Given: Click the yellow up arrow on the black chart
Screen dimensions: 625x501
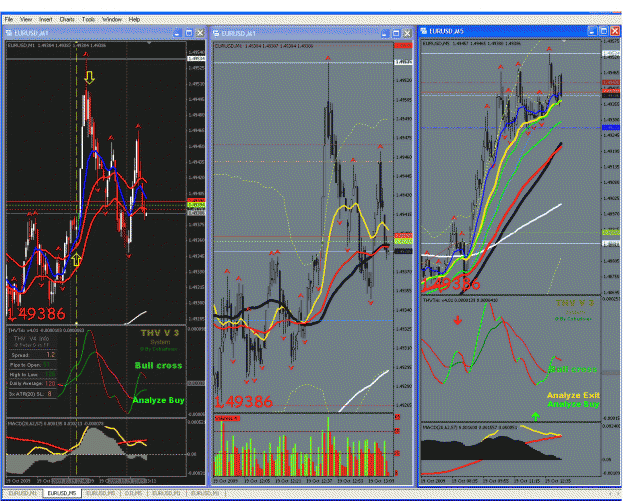Looking at the screenshot, I should [76, 259].
